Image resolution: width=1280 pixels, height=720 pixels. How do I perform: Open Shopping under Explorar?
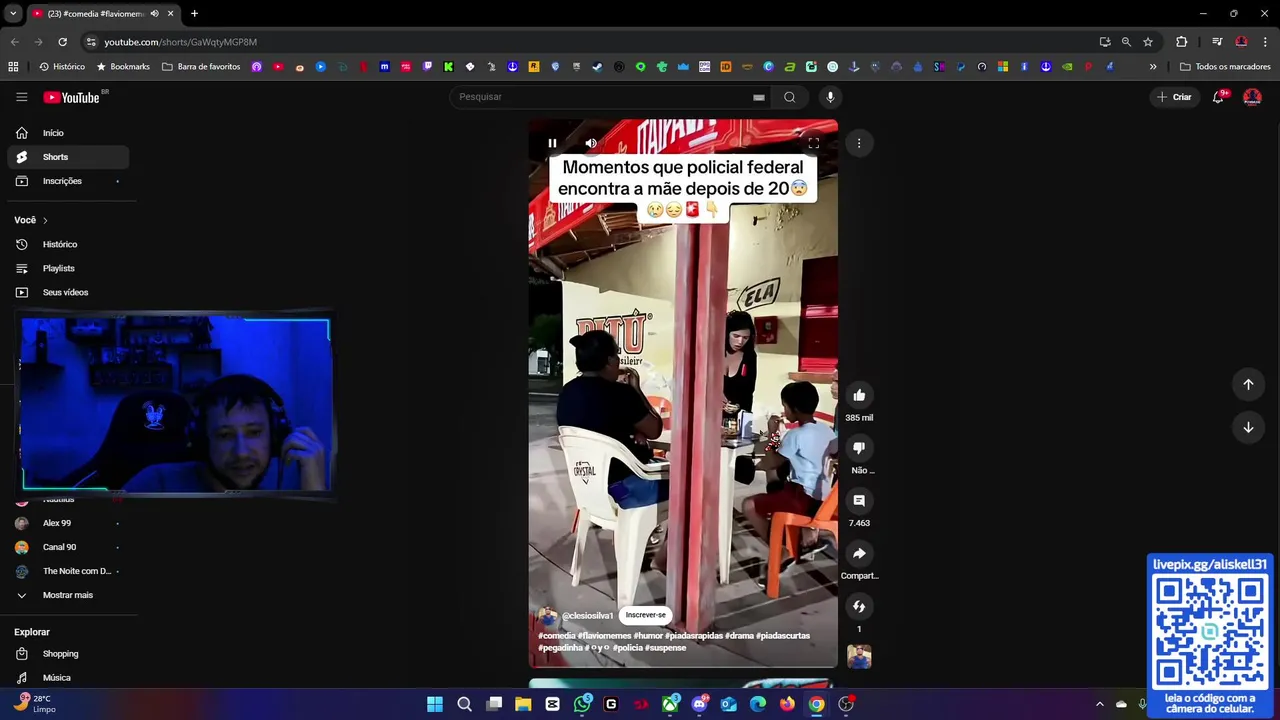[x=68, y=654]
